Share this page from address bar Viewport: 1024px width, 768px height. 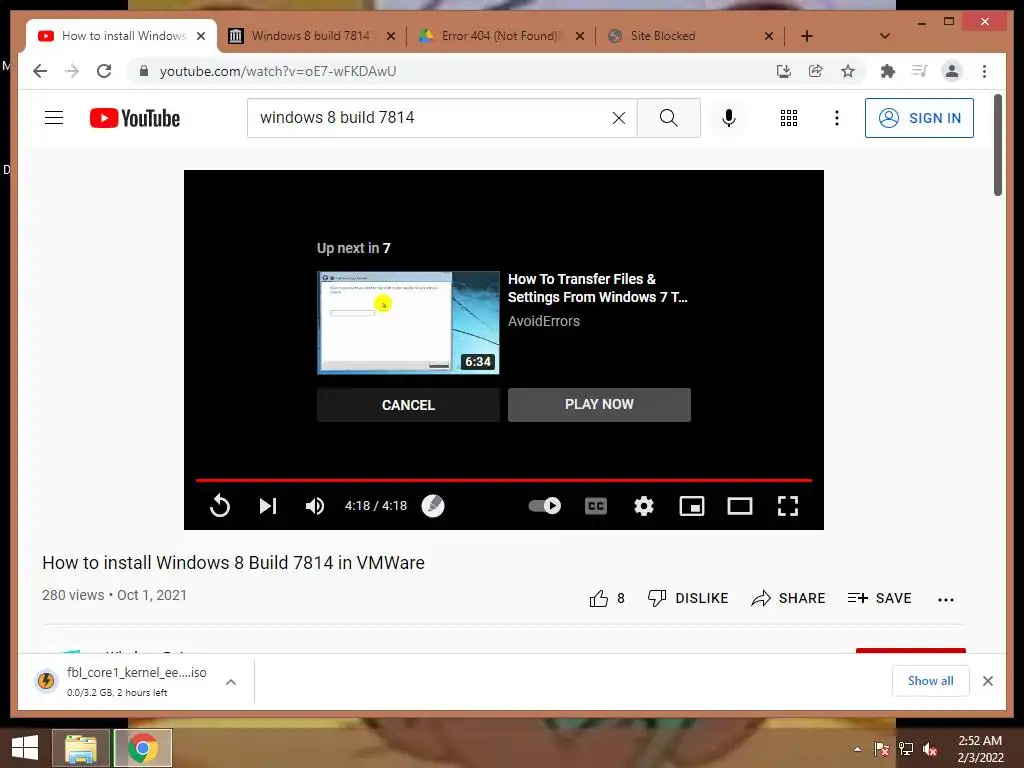tap(816, 71)
